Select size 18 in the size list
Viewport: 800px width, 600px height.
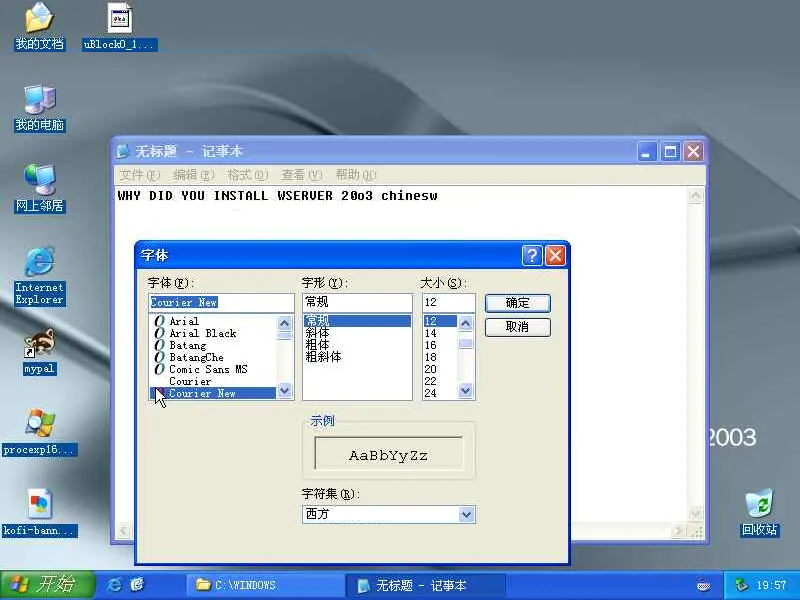pos(440,357)
